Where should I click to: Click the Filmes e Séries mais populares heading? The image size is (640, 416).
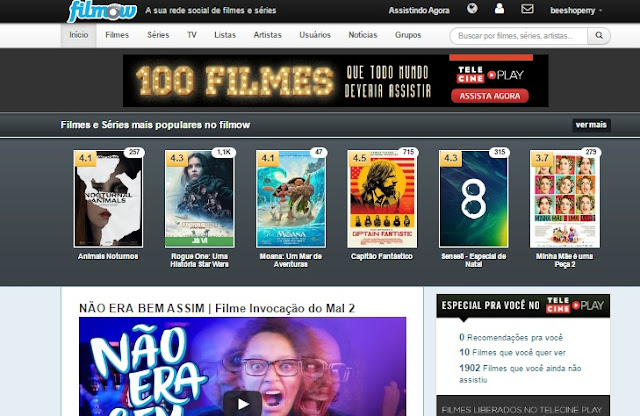155,125
